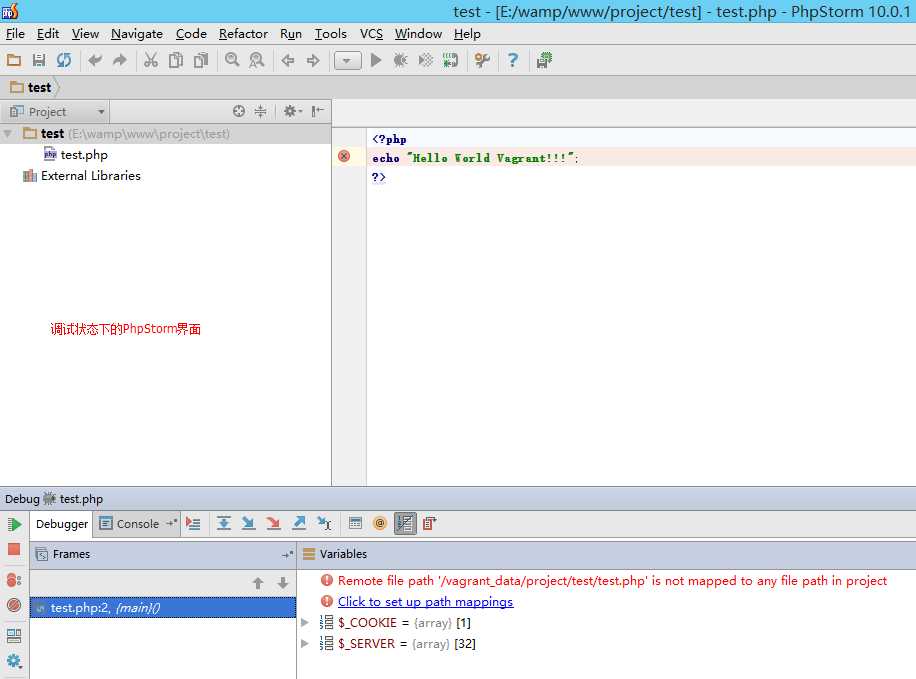Open the Run menu
This screenshot has width=916, height=679.
[x=291, y=34]
